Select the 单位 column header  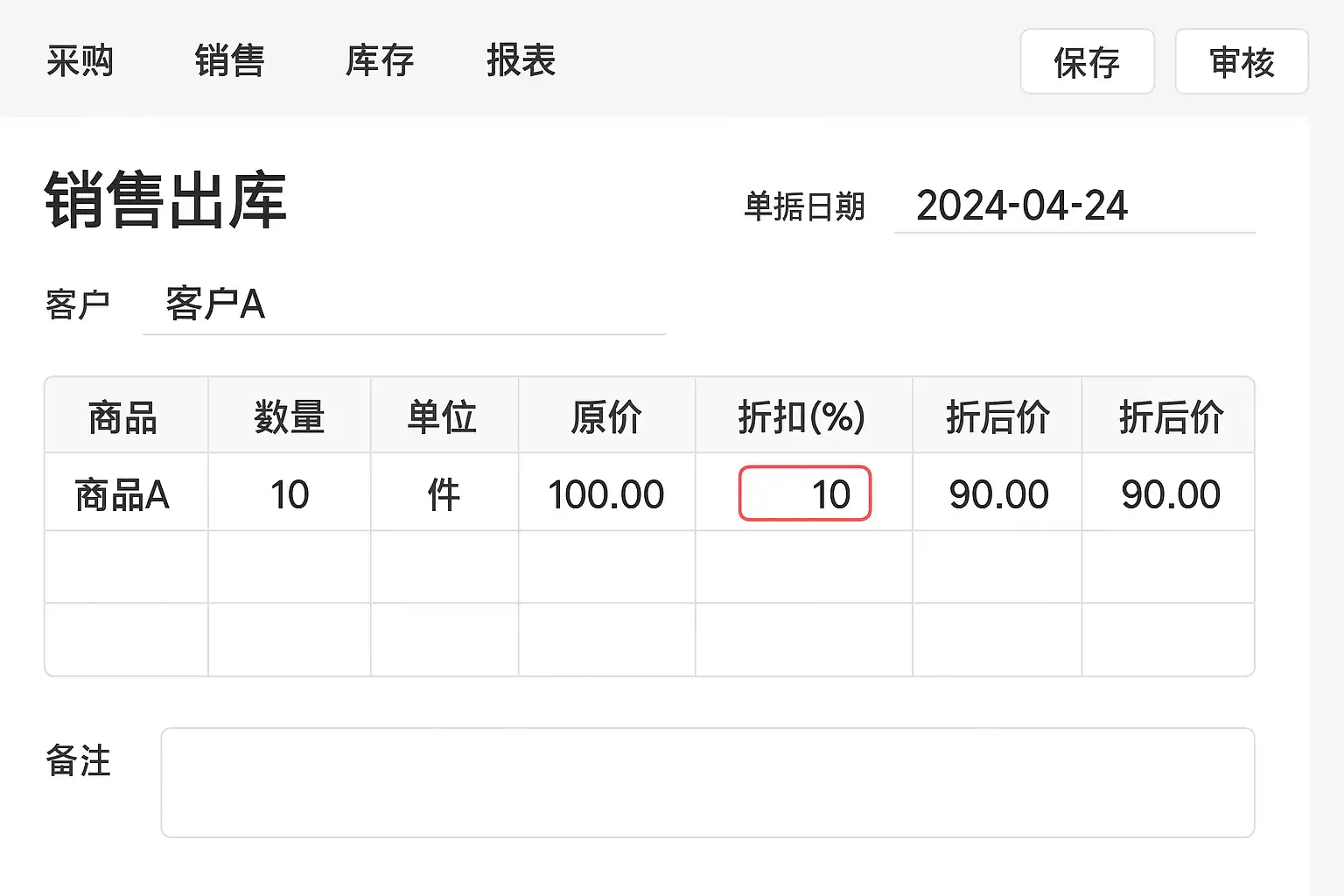tap(443, 416)
